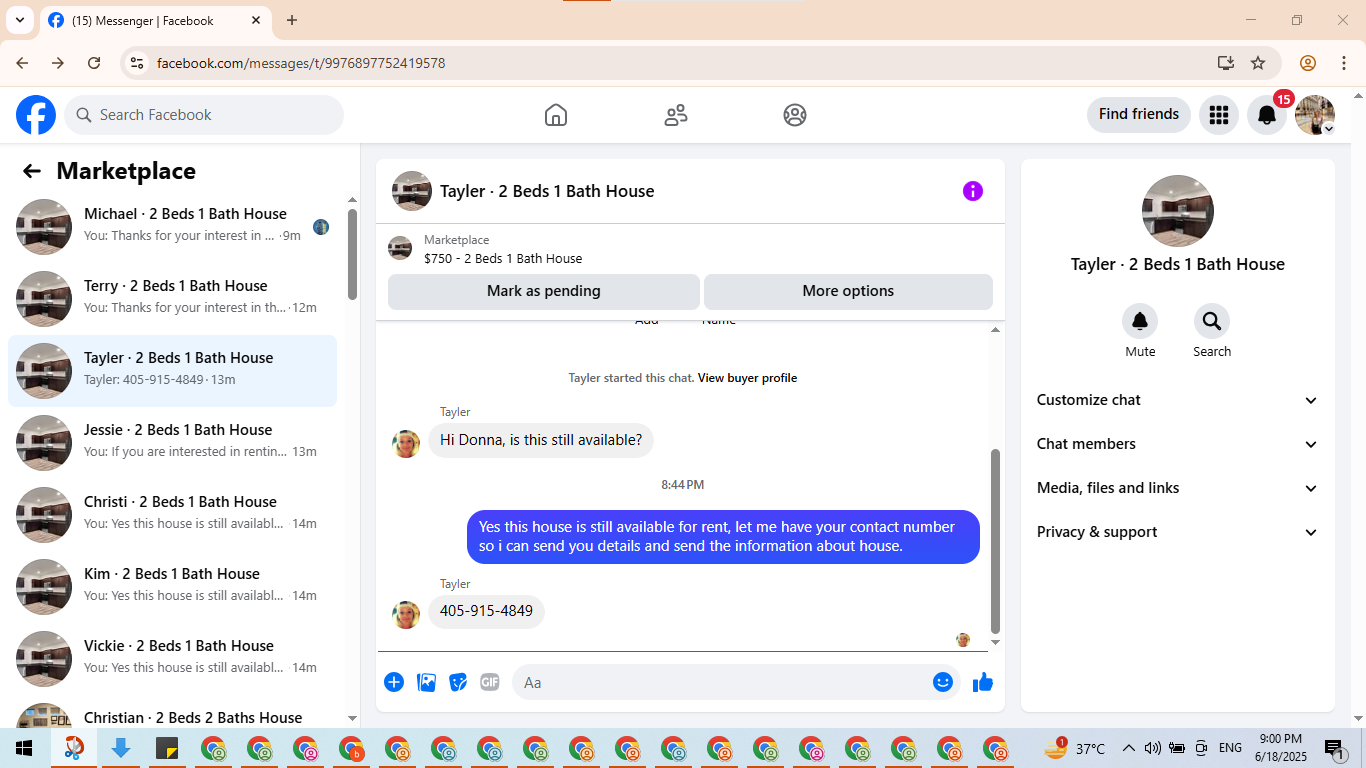Click the "Hi Donna, is this still available?" message

(541, 439)
